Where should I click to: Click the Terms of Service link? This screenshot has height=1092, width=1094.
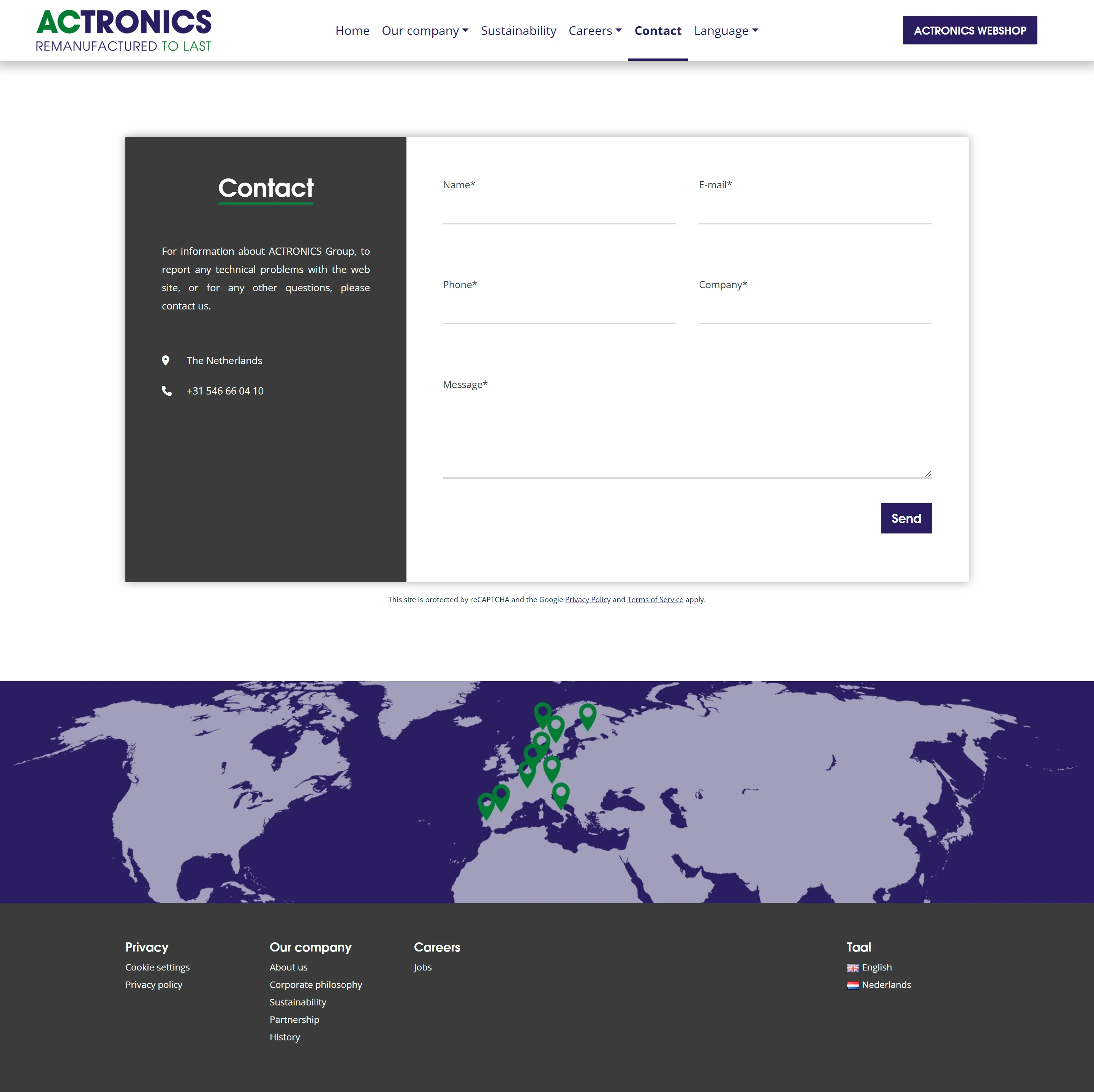[655, 600]
